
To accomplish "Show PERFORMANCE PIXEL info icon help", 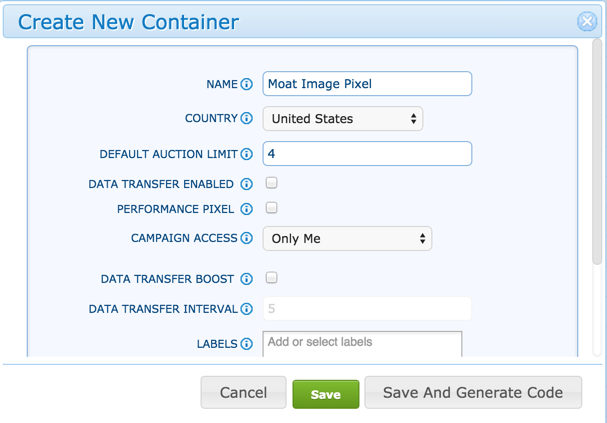I will (247, 210).
